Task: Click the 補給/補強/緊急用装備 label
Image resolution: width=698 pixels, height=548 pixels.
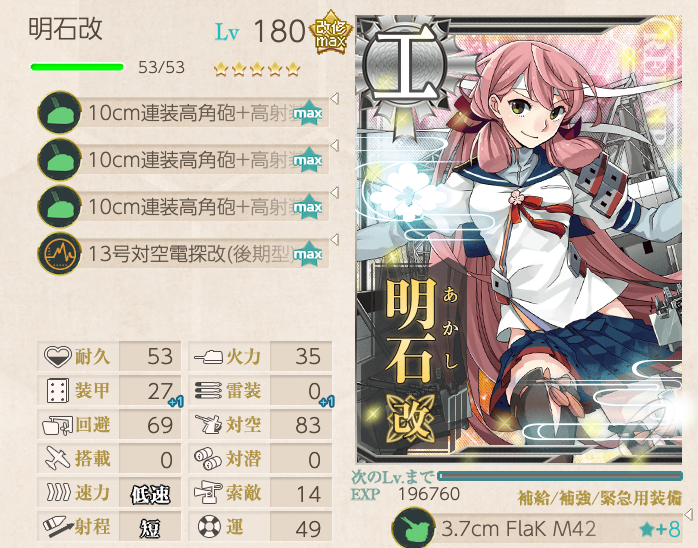Action: (600, 498)
